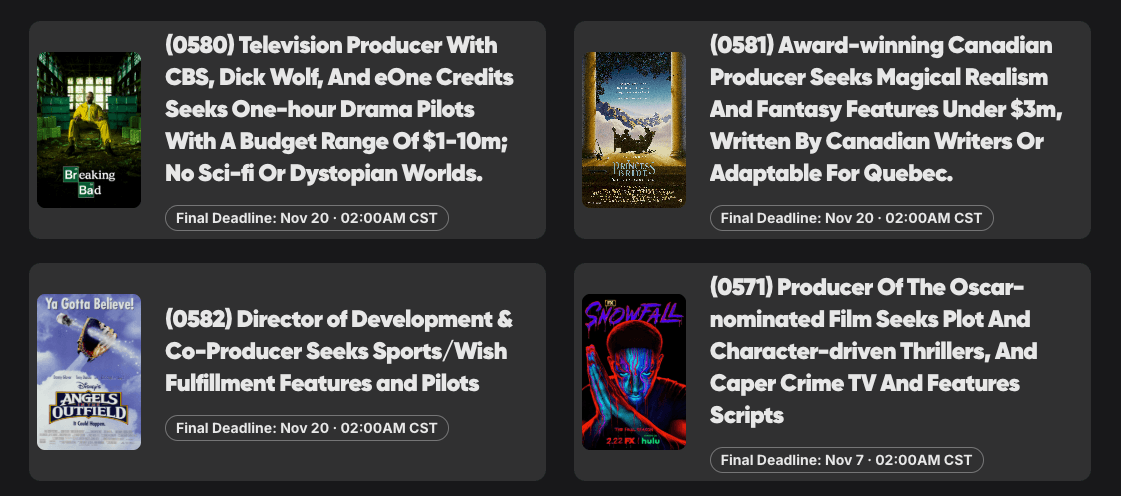Open the Snowfall poster thumbnail
The width and height of the screenshot is (1121, 496).
tap(634, 372)
